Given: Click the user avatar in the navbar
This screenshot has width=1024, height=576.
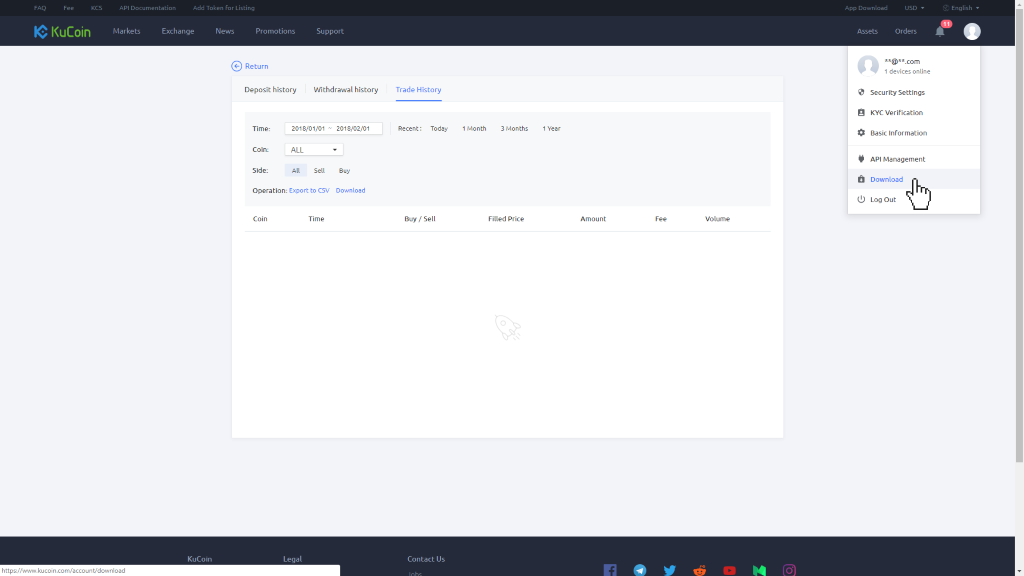Looking at the screenshot, I should click(x=972, y=31).
